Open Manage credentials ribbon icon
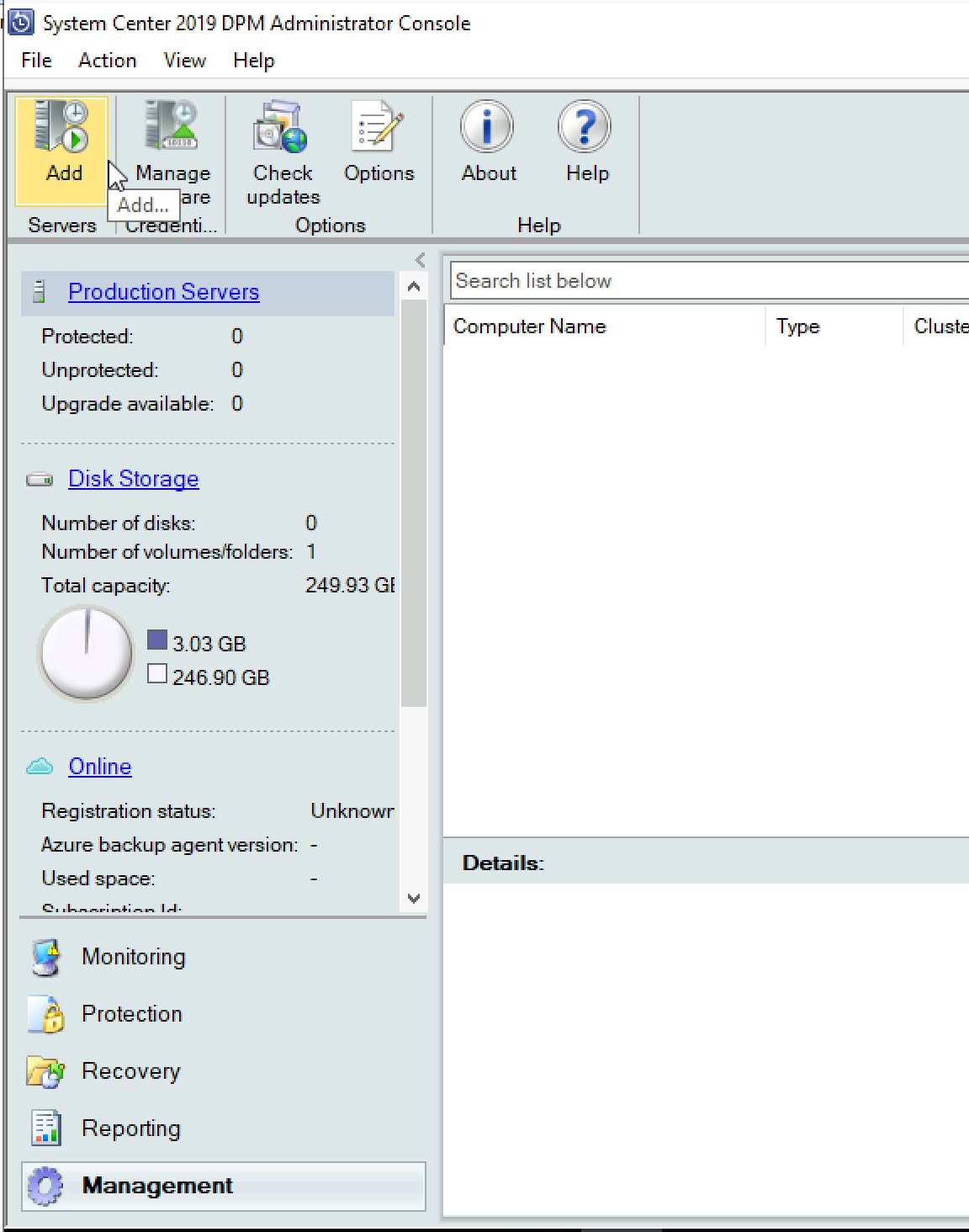969x1232 pixels. point(172,125)
